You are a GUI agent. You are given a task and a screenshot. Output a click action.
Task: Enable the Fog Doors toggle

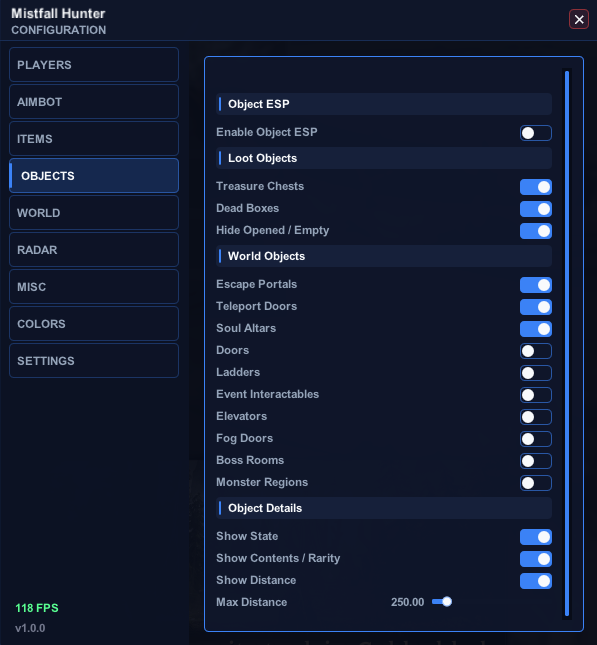coord(536,439)
